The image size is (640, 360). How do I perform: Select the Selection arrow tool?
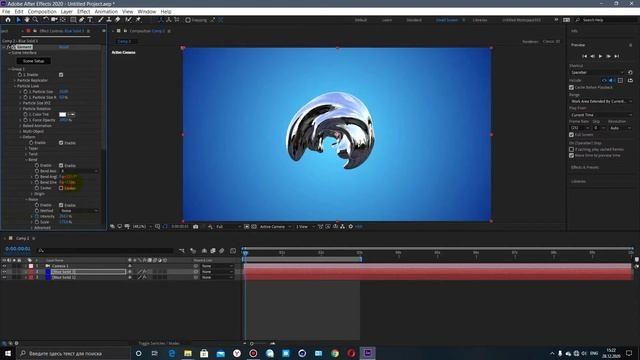(x=18, y=20)
